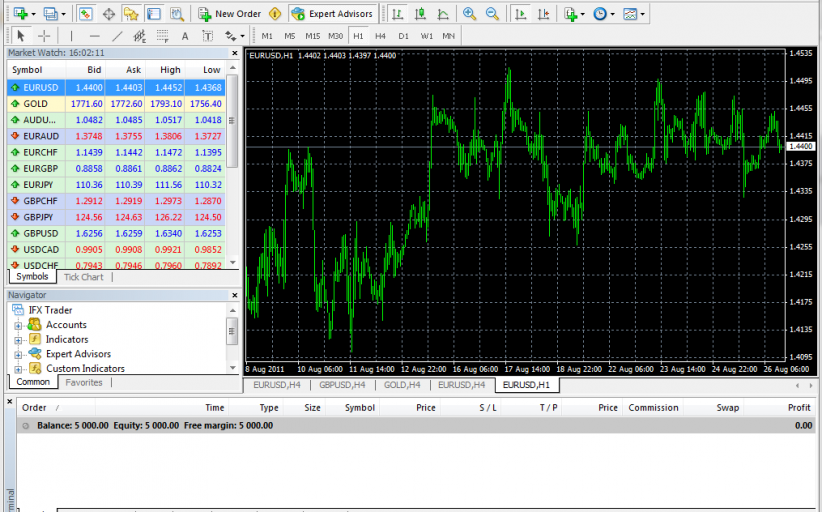822x512 pixels.
Task: Click the Expert Advisors toolbar button
Action: pyautogui.click(x=332, y=14)
